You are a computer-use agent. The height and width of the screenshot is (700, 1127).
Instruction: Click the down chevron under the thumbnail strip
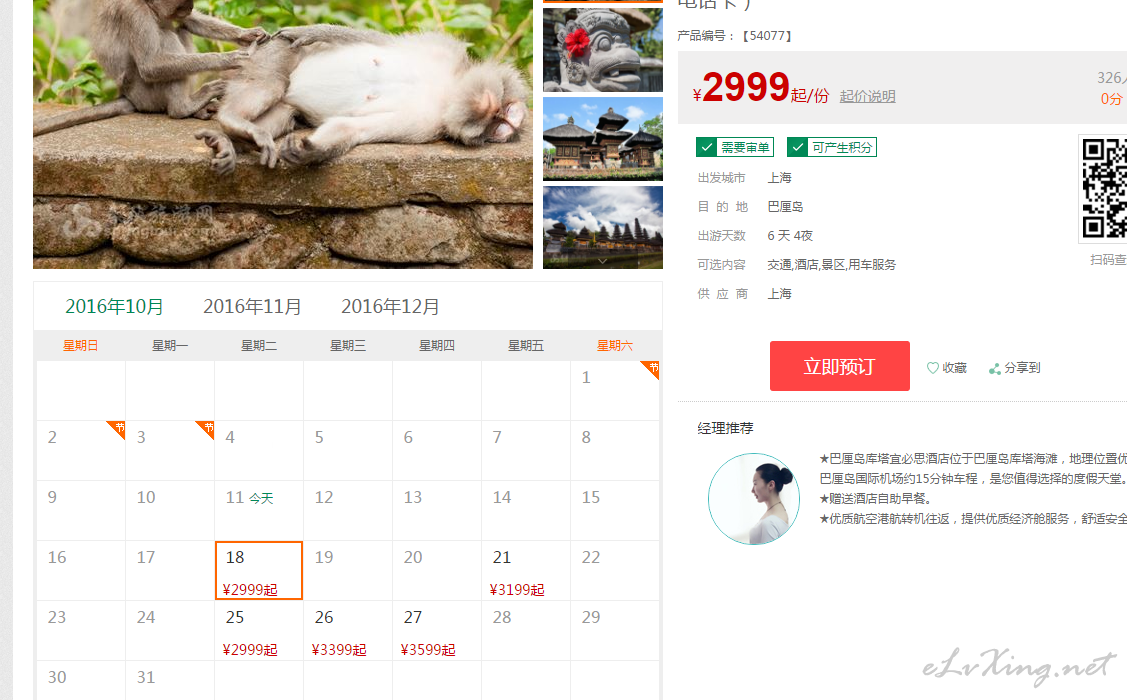[602, 262]
